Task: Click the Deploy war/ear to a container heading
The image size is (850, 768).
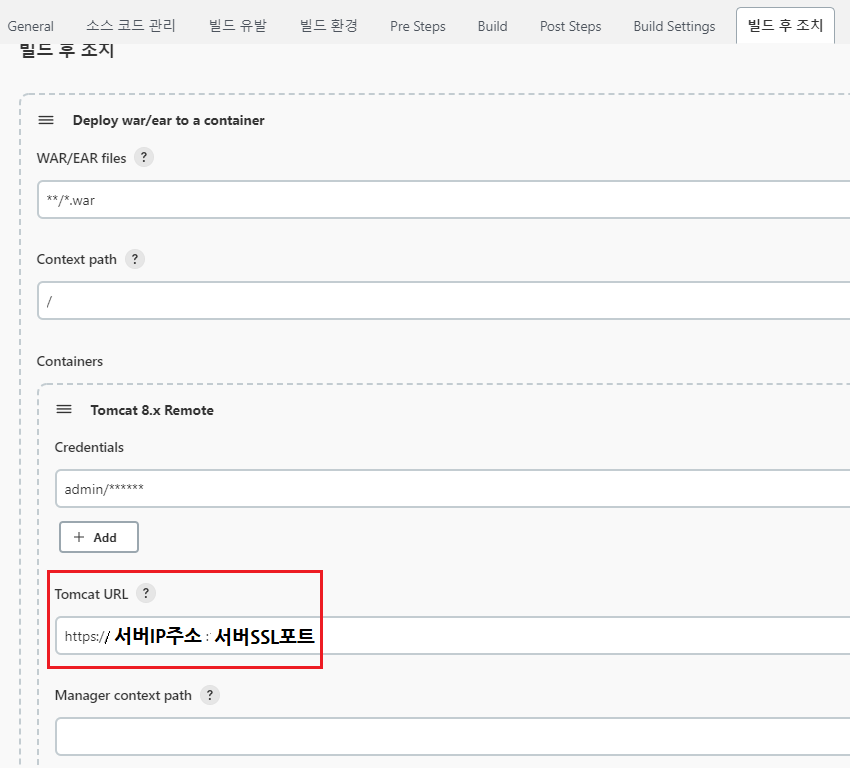Action: coord(169,120)
